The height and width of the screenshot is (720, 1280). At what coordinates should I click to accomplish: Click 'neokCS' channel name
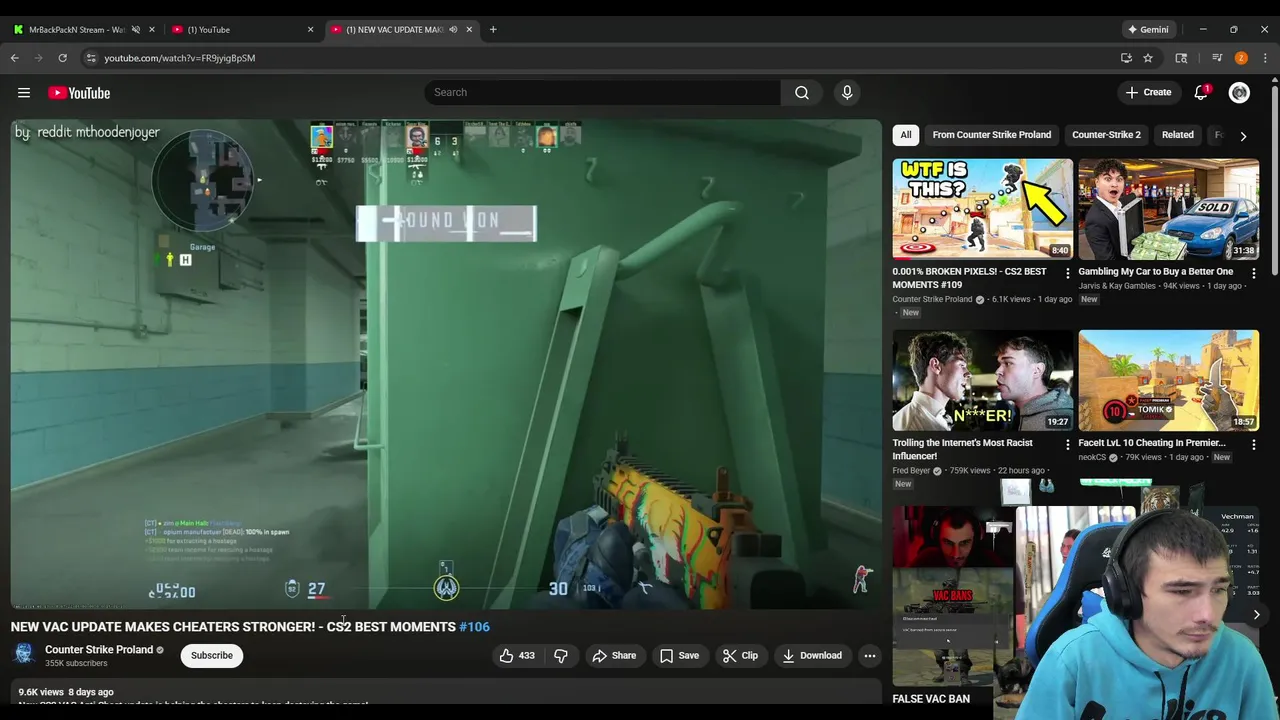click(x=1092, y=457)
